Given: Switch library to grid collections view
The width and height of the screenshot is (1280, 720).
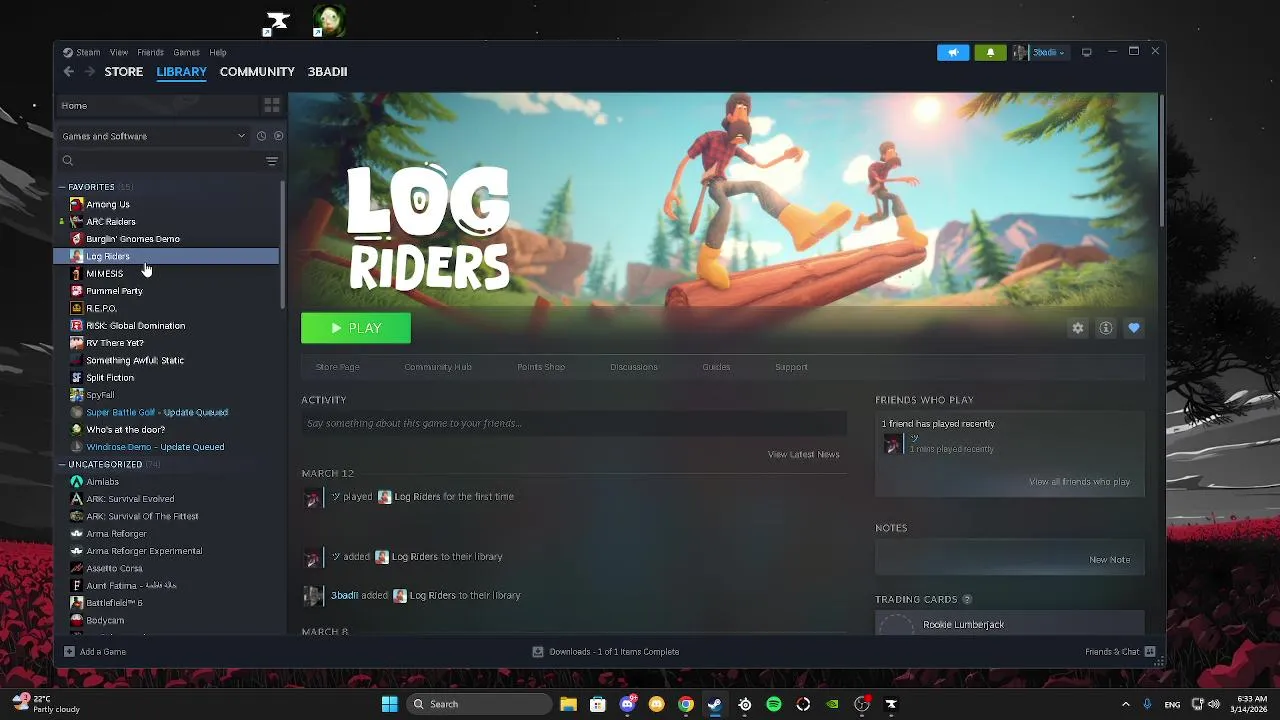Looking at the screenshot, I should coord(271,105).
